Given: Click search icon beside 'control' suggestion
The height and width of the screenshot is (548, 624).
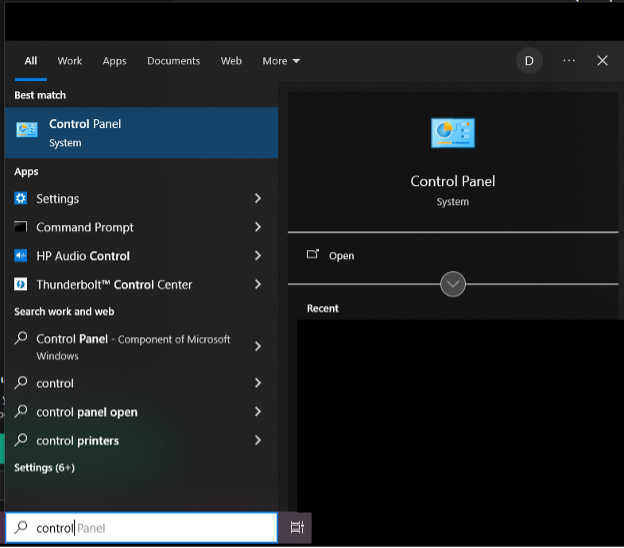Looking at the screenshot, I should [x=21, y=383].
